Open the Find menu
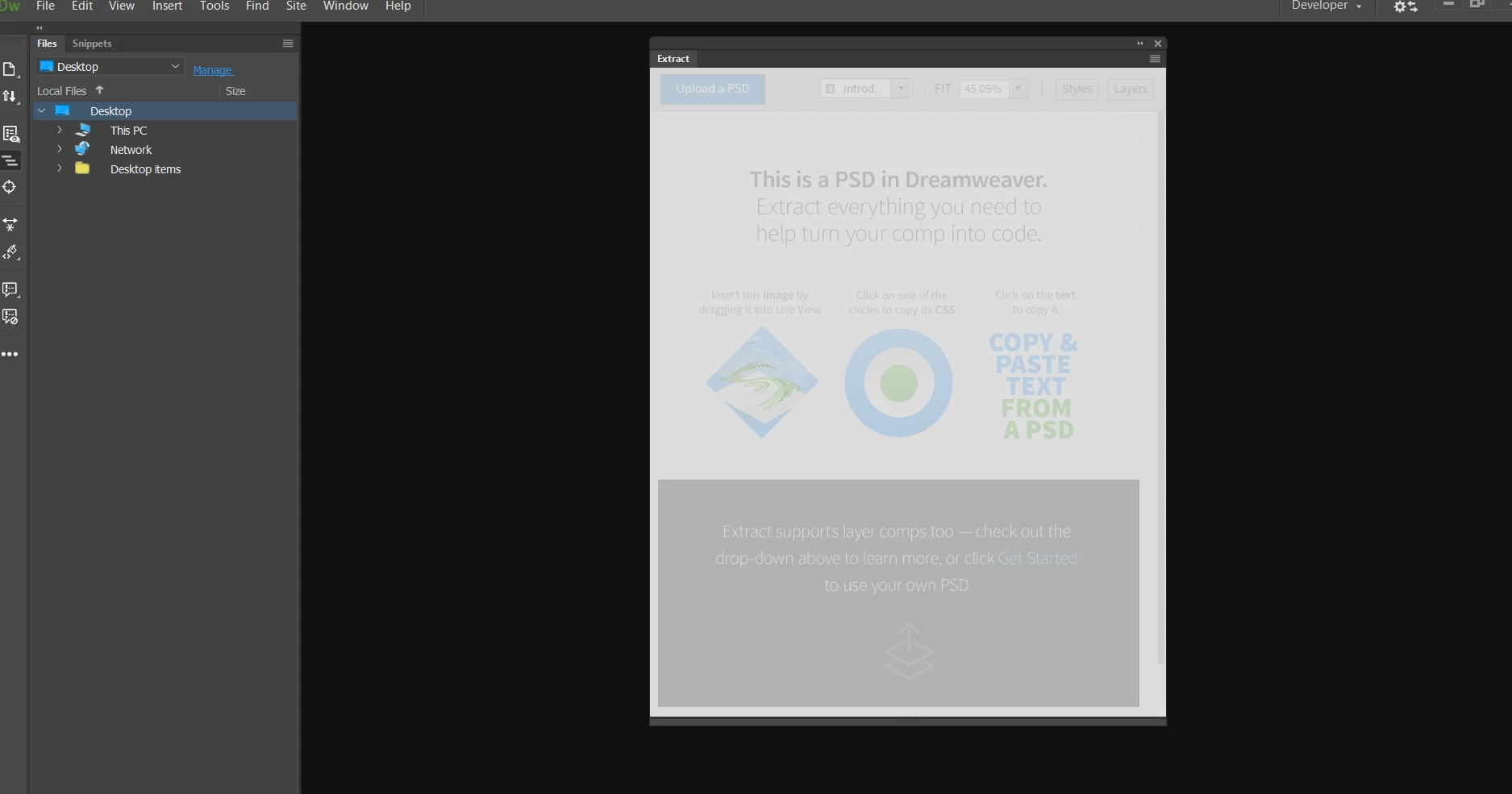The width and height of the screenshot is (1512, 794). click(x=257, y=6)
